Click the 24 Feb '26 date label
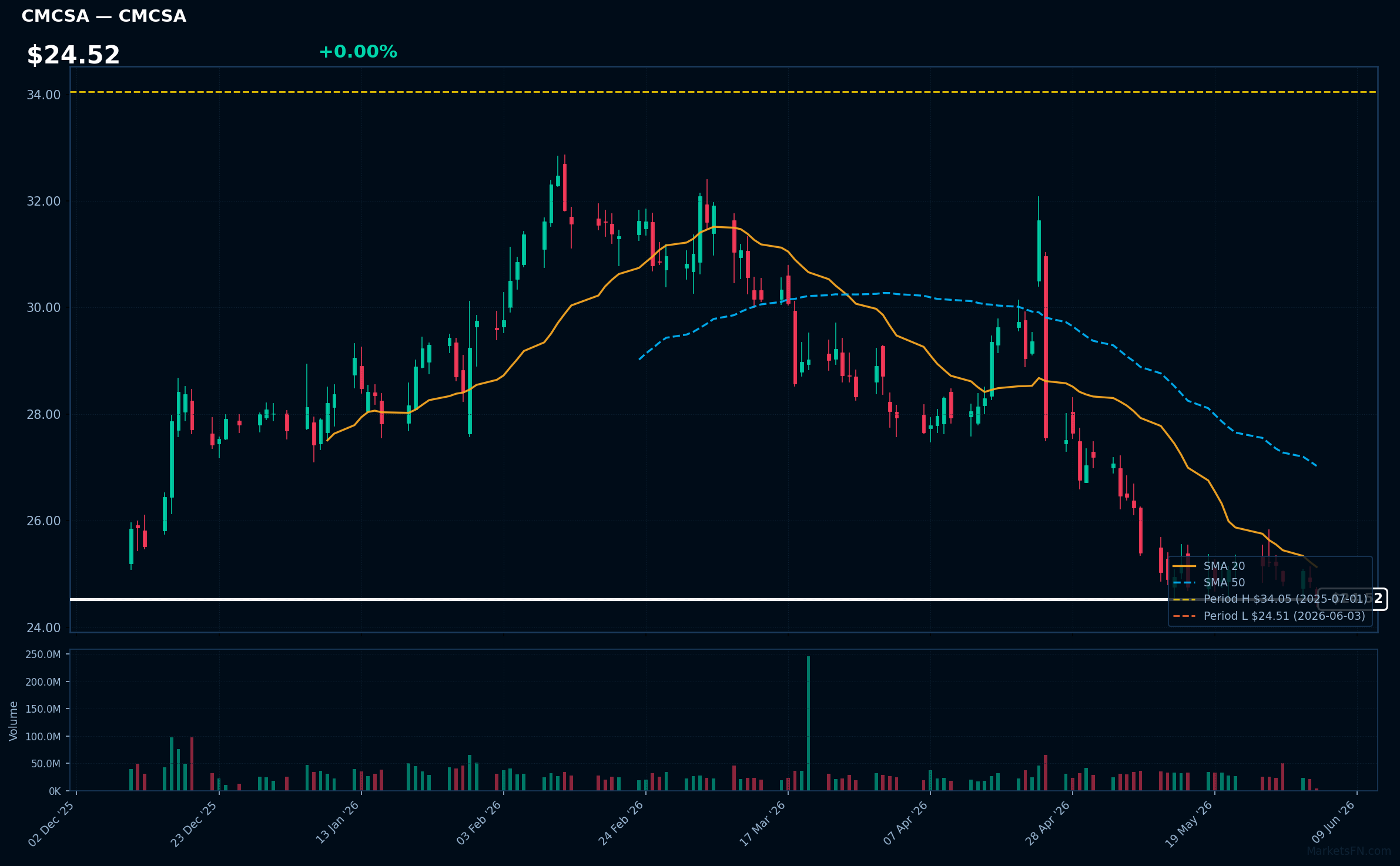This screenshot has width=1400, height=866. coord(621,823)
